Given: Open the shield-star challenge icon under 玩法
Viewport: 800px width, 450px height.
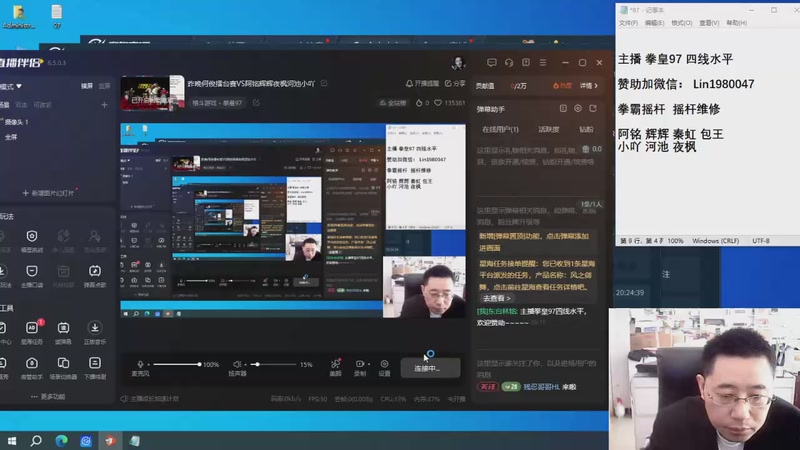Looking at the screenshot, I should (x=32, y=236).
